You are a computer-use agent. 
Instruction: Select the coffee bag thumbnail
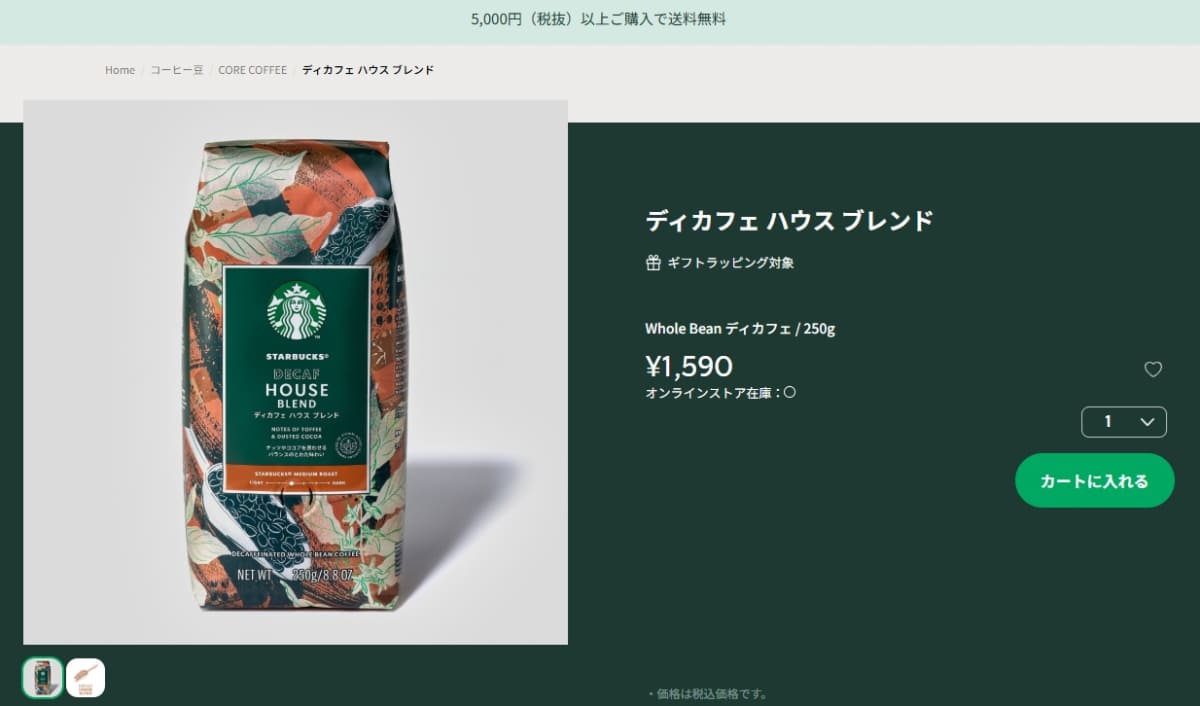[x=43, y=677]
